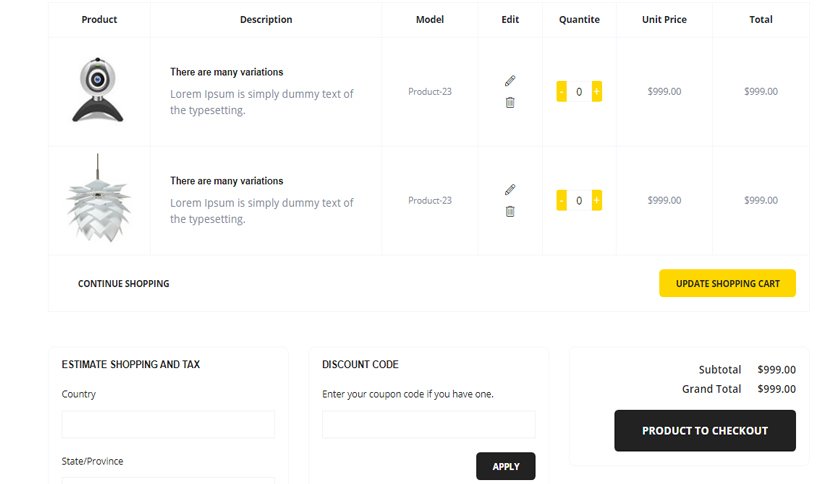Focus the coupon code input field

point(429,424)
